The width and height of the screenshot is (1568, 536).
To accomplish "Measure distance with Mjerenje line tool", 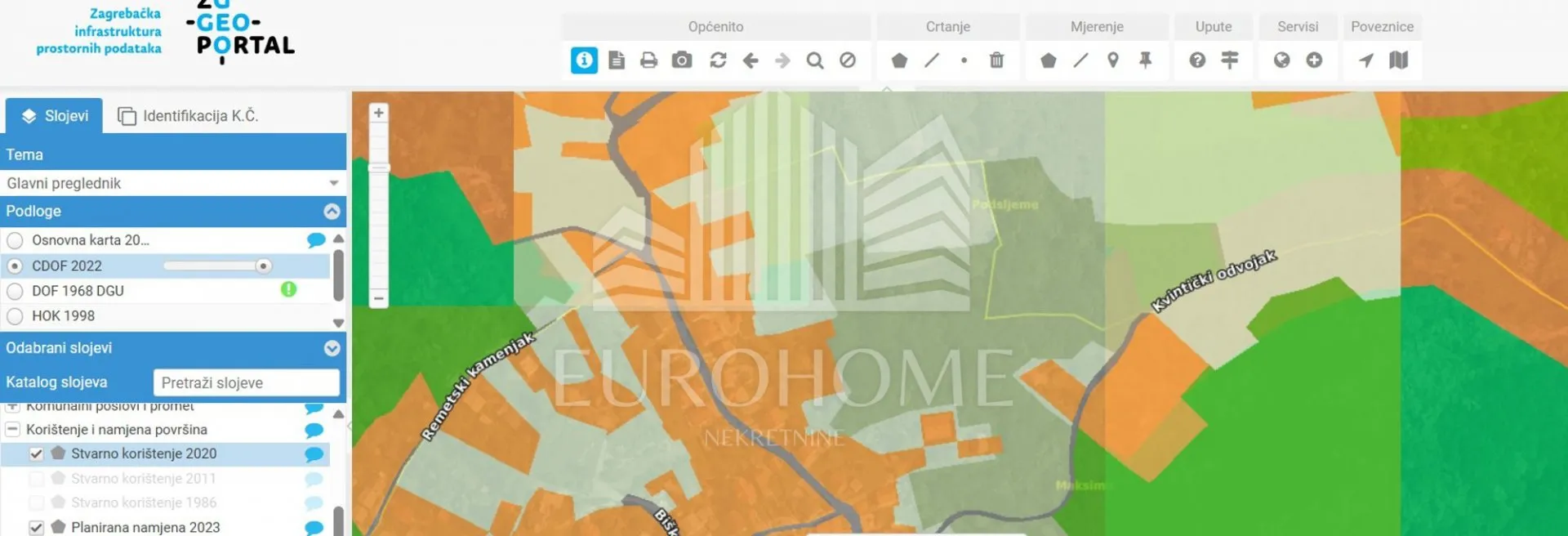I will [x=1080, y=60].
